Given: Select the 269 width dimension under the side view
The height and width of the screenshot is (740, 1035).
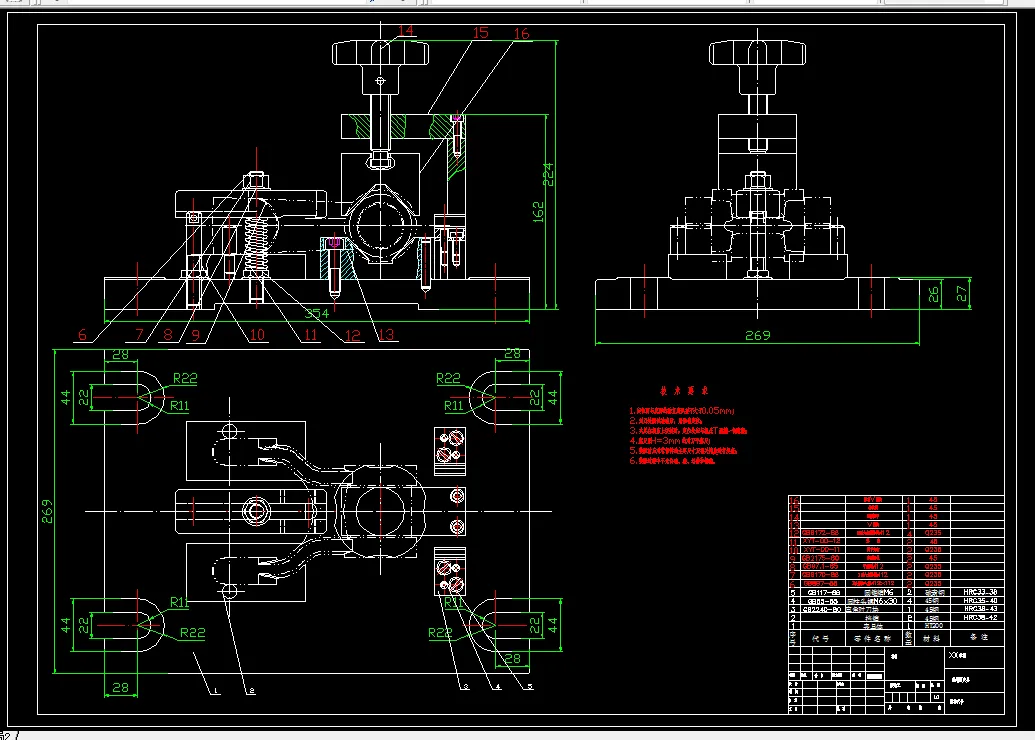Looking at the screenshot, I should tap(757, 335).
